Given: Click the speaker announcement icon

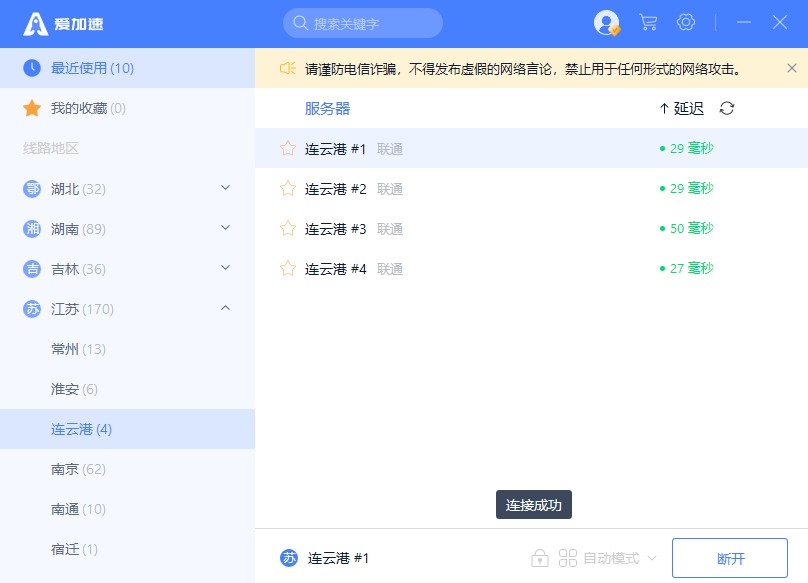Looking at the screenshot, I should [x=288, y=68].
